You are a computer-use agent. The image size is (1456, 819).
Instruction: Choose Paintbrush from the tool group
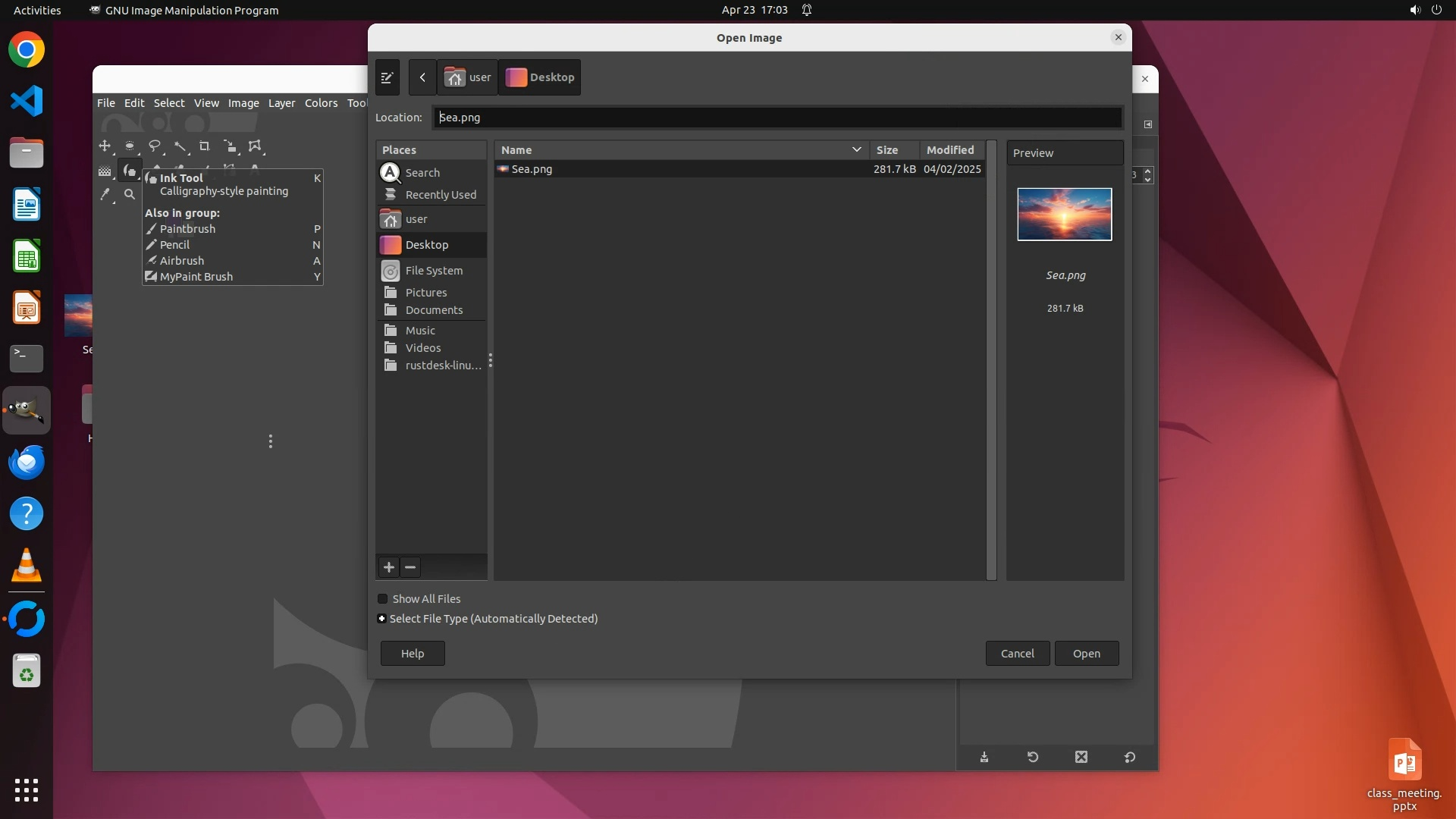[187, 229]
